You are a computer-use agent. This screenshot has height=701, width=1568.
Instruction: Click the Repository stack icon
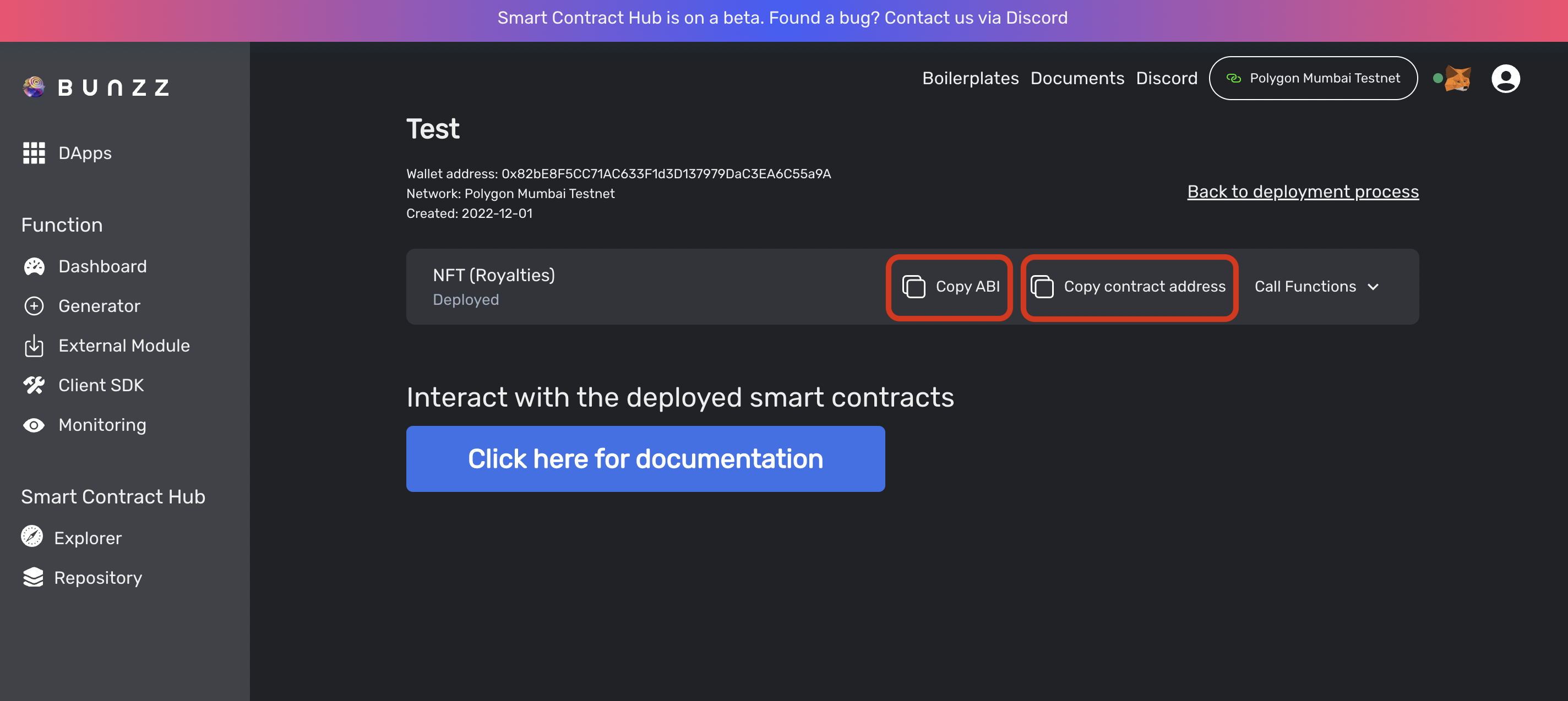click(34, 578)
